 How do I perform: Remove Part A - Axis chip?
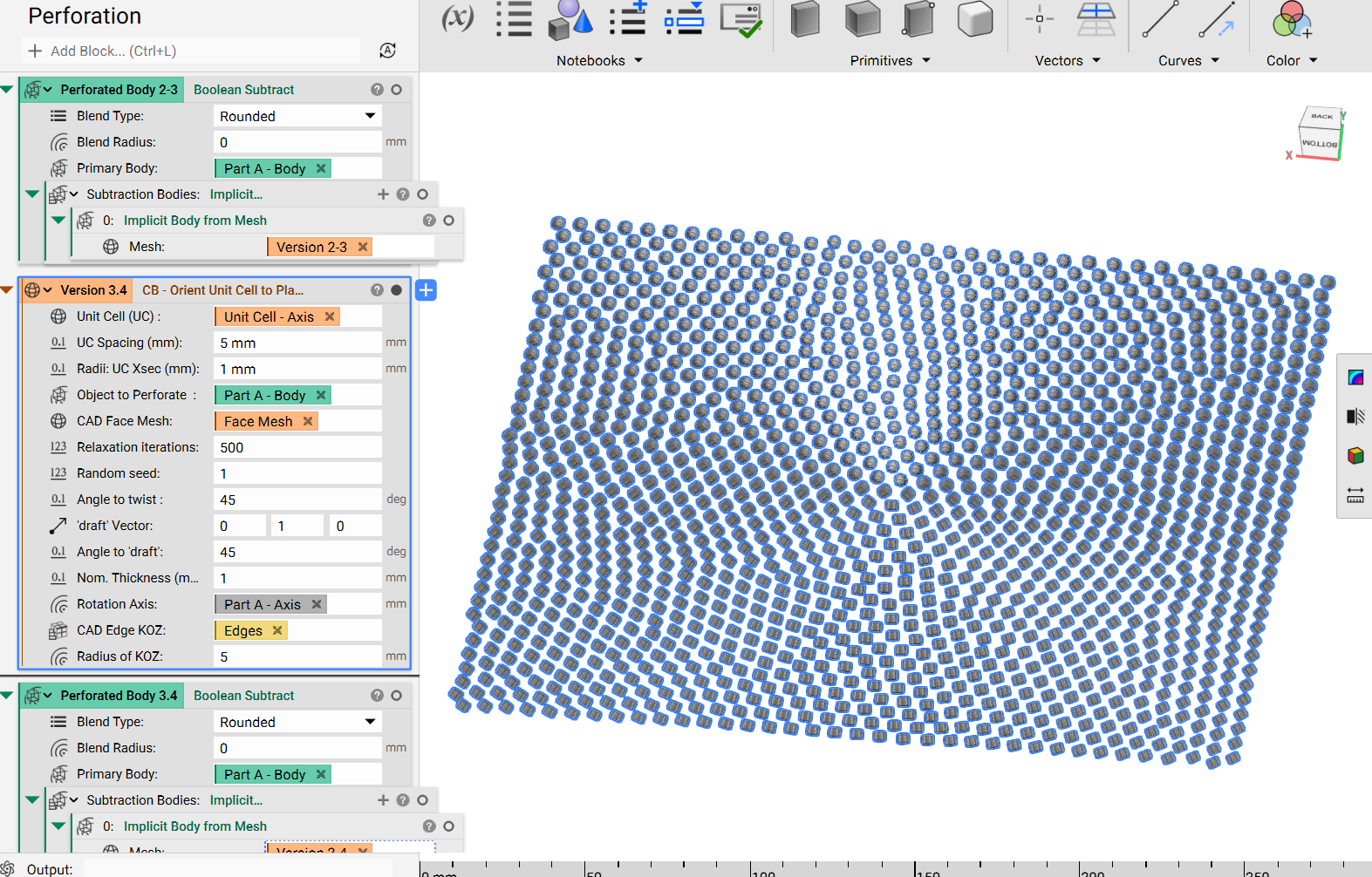point(317,604)
